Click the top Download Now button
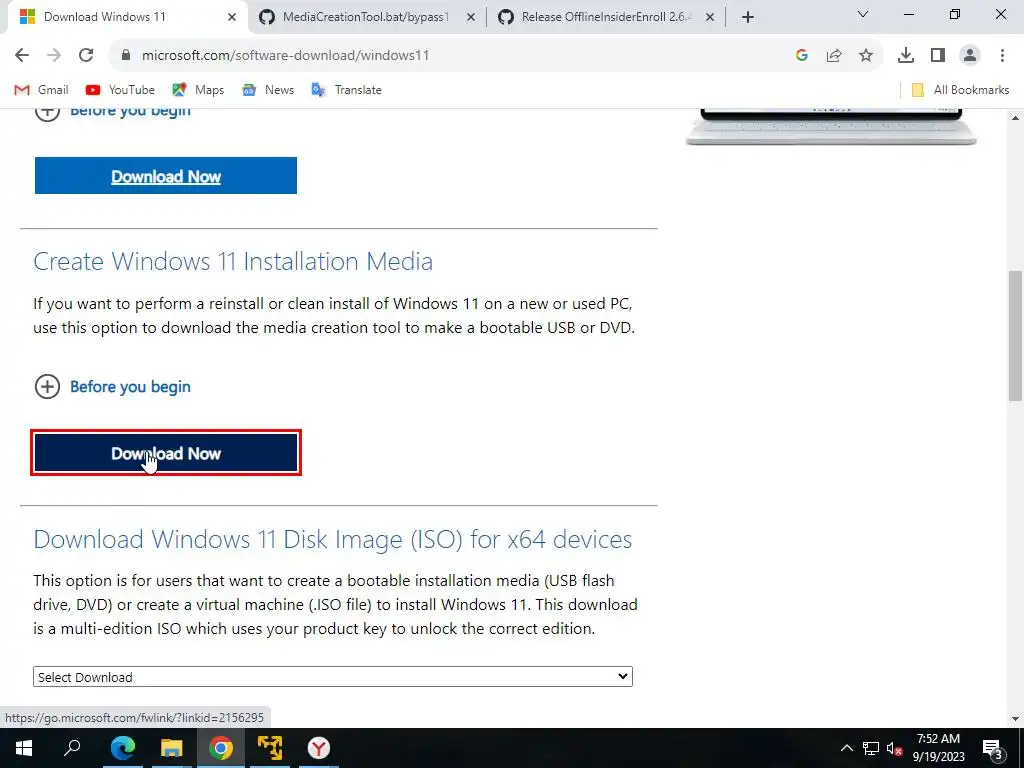This screenshot has height=768, width=1024. point(166,176)
